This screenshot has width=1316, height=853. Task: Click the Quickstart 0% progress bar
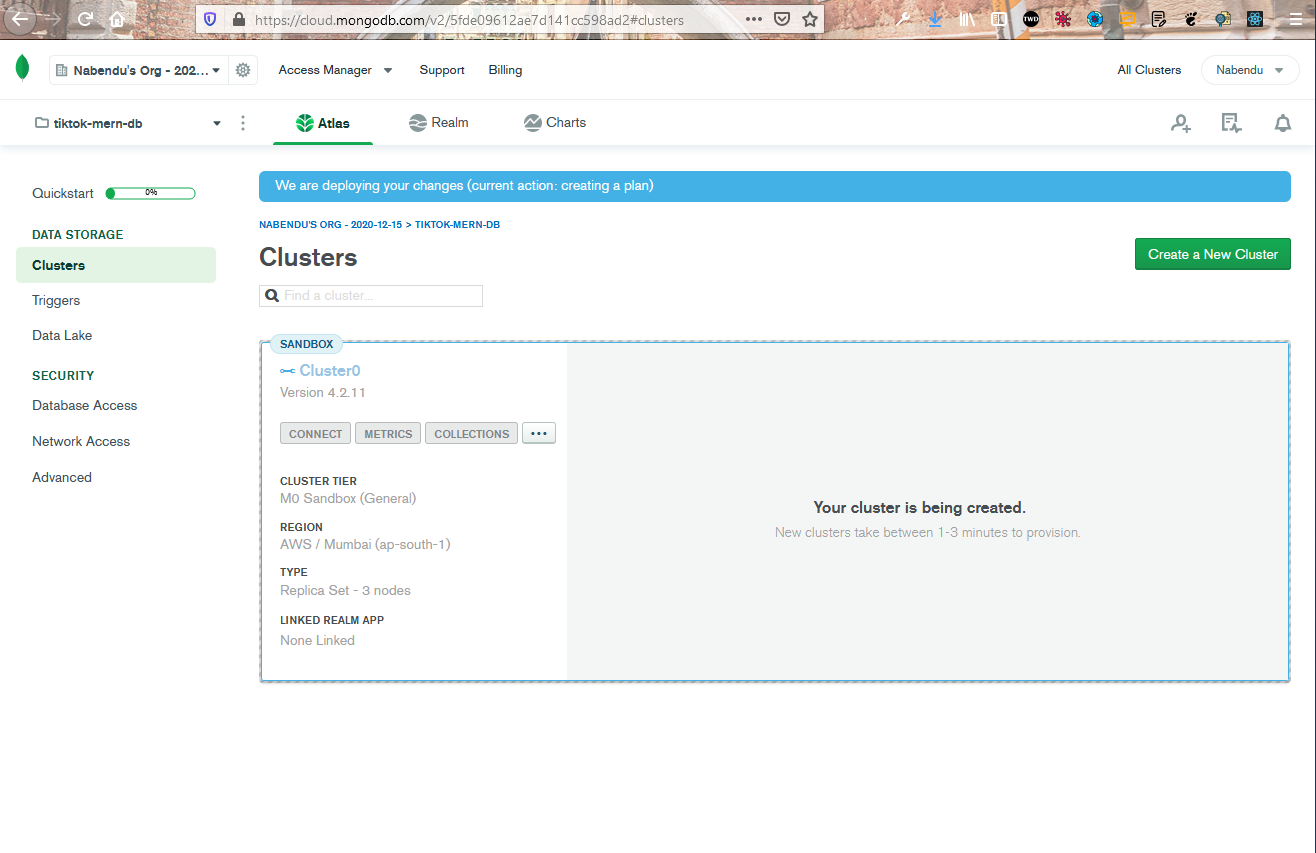point(150,193)
